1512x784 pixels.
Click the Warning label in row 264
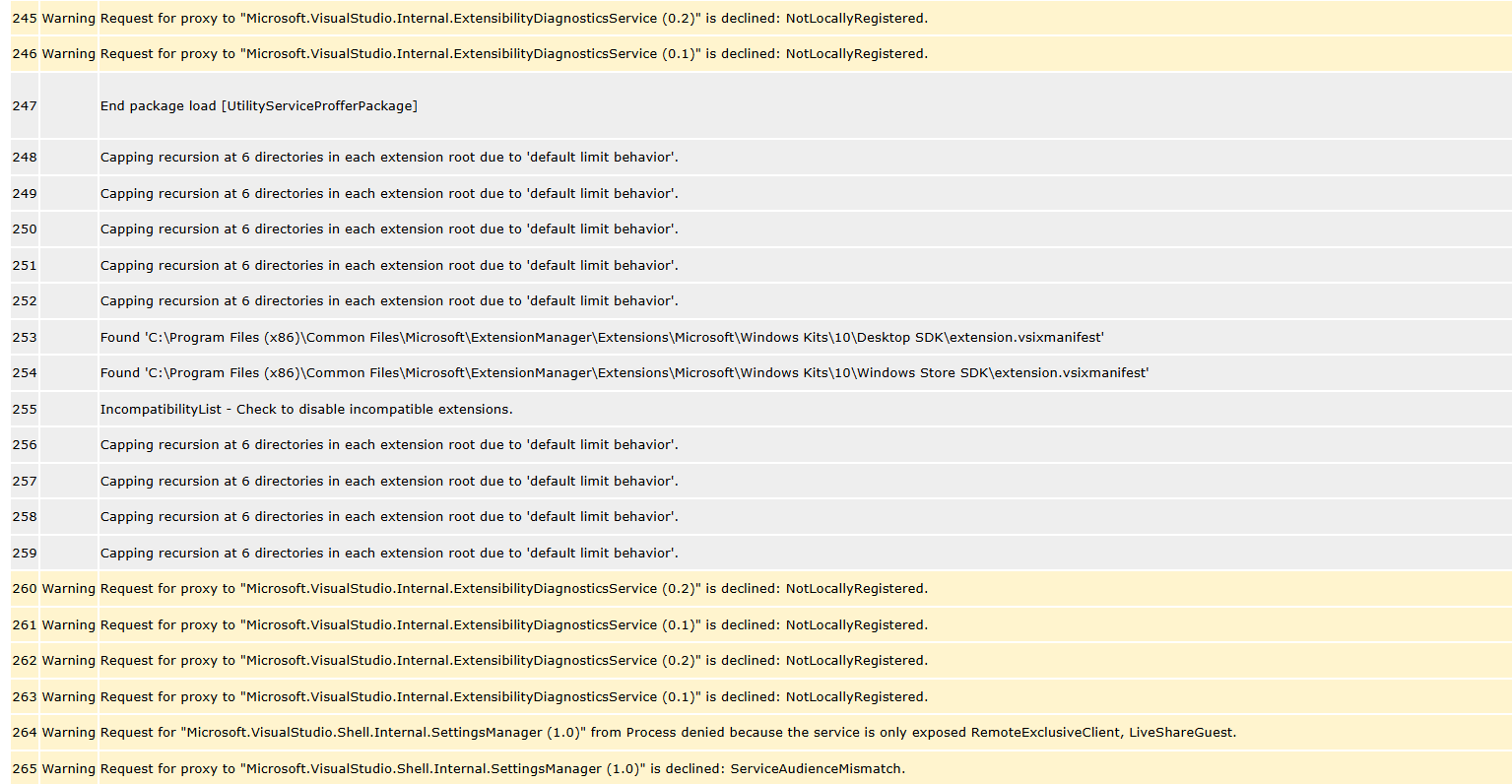69,733
